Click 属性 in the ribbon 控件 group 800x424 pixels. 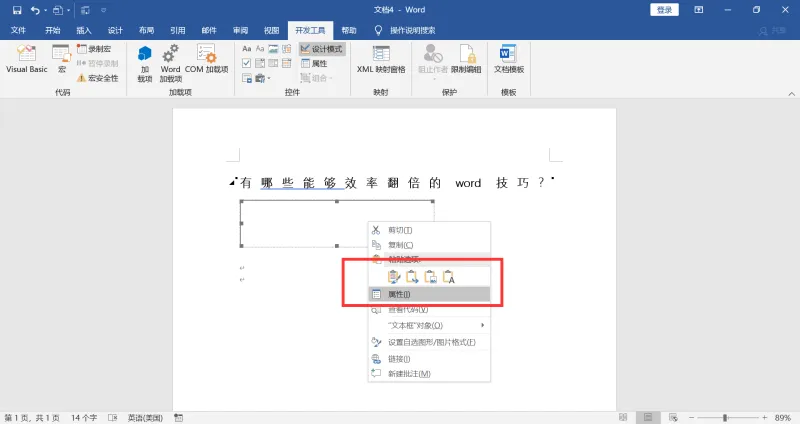(x=314, y=63)
